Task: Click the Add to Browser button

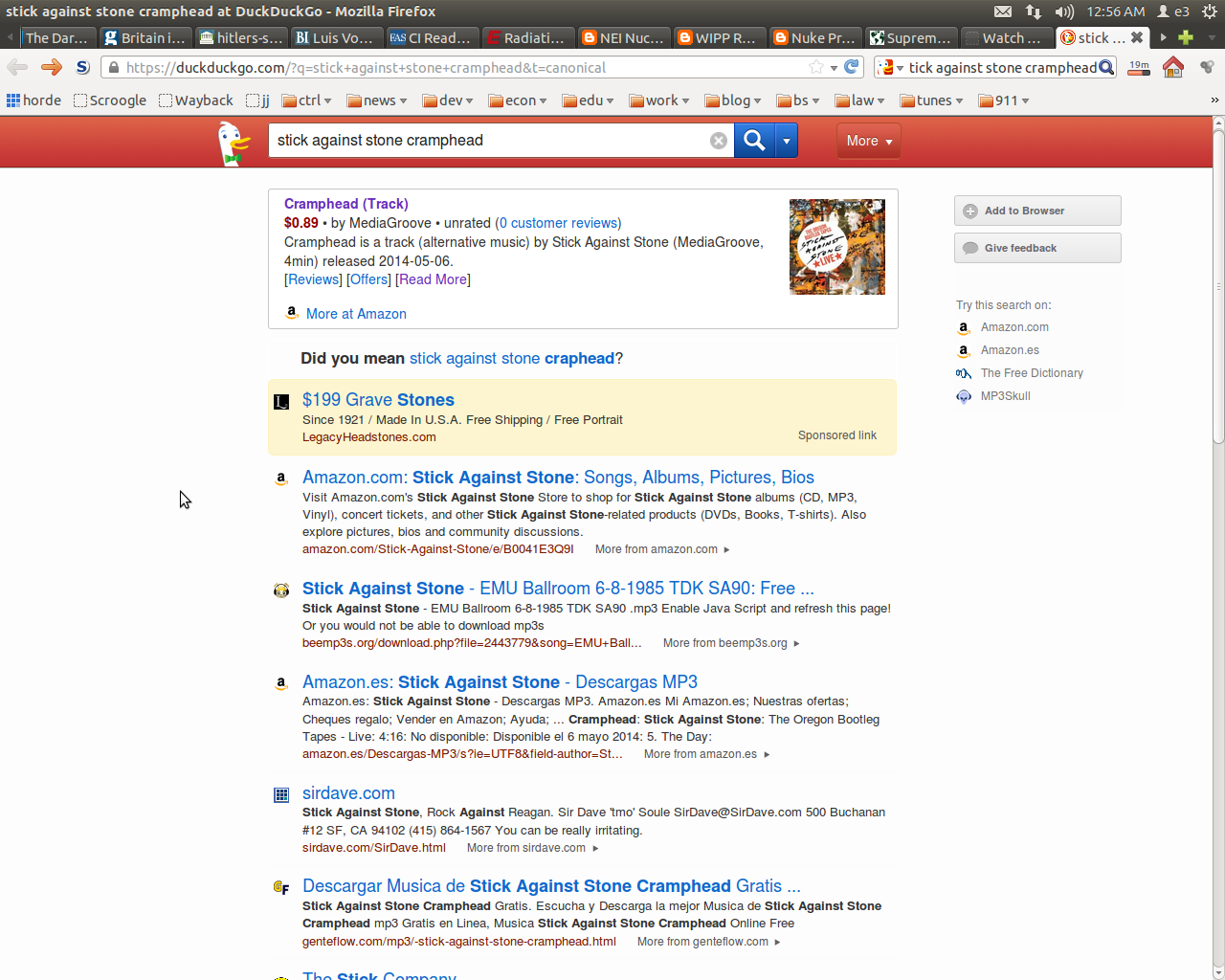Action: [x=1036, y=211]
